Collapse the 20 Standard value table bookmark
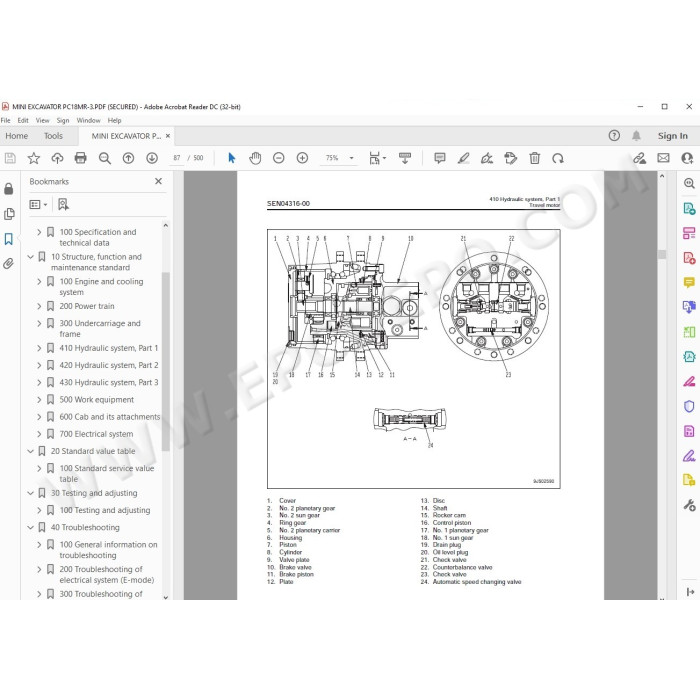Screen dimensions: 700x700 pos(30,451)
